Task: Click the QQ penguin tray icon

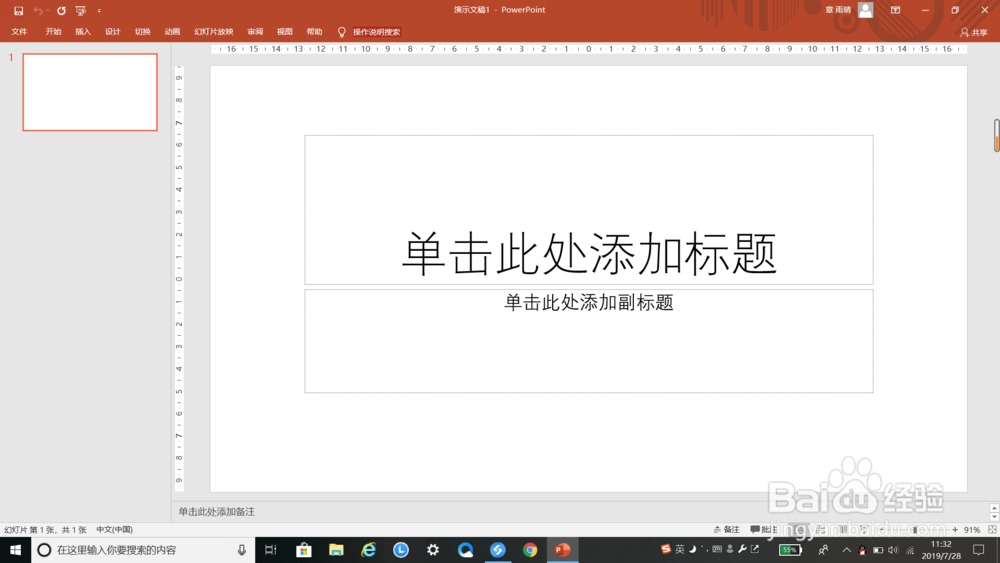Action: [x=862, y=550]
